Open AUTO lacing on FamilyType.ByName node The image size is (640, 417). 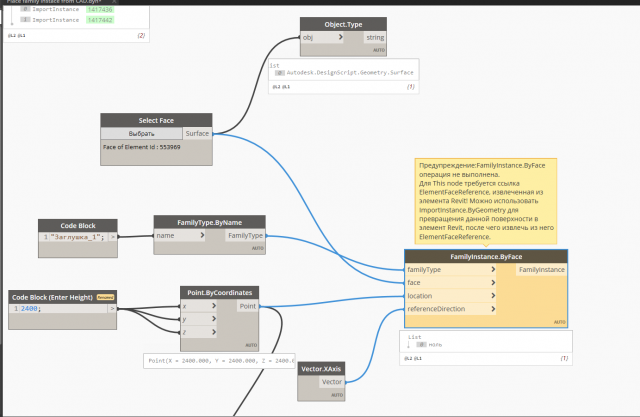[257, 248]
